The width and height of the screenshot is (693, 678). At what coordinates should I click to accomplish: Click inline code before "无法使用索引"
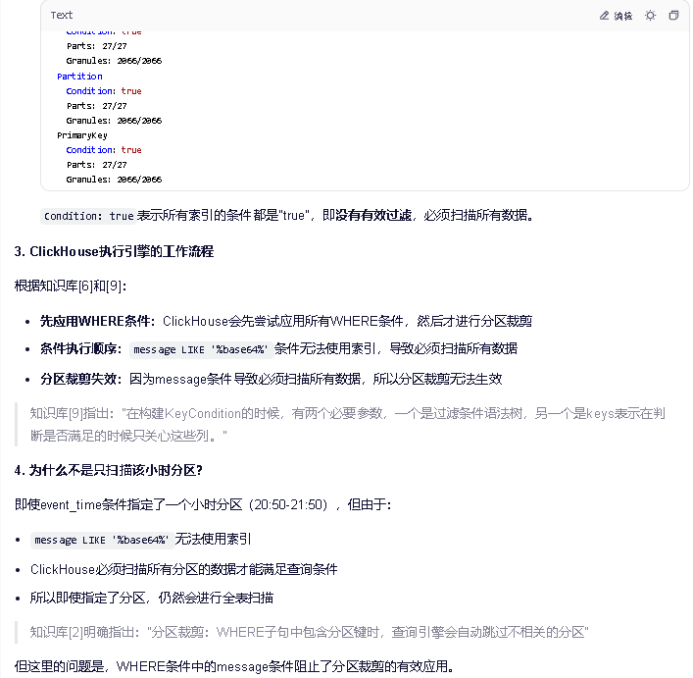pyautogui.click(x=102, y=540)
